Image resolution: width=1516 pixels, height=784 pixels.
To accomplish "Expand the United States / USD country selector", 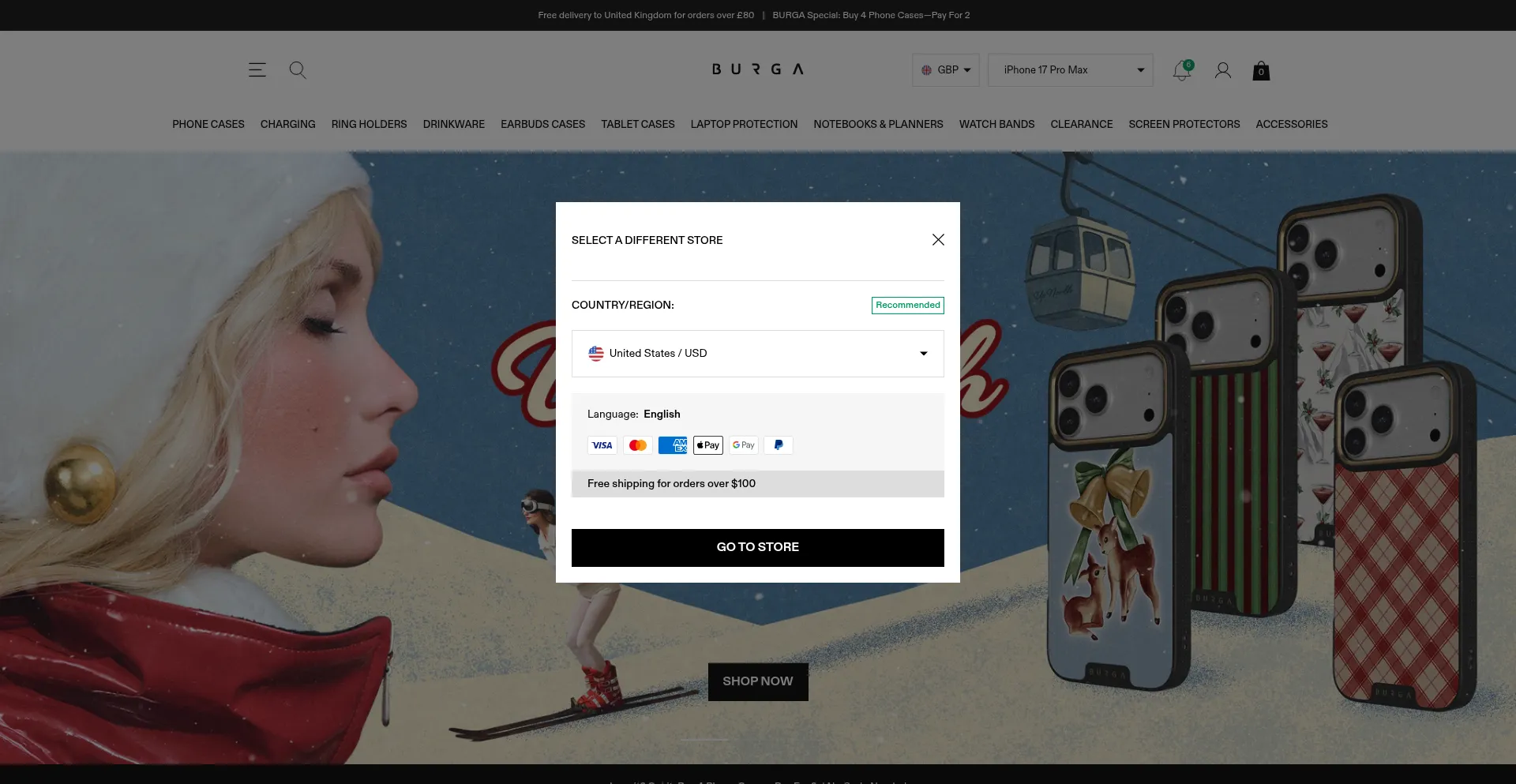I will point(757,354).
